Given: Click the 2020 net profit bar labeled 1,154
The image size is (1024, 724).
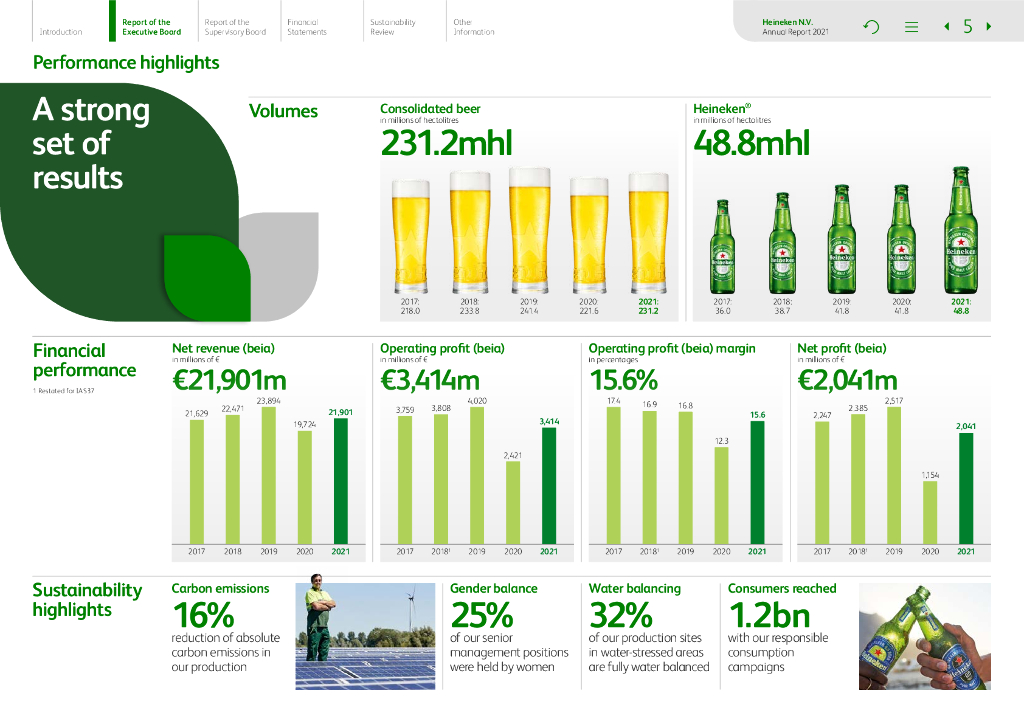Looking at the screenshot, I should point(930,512).
